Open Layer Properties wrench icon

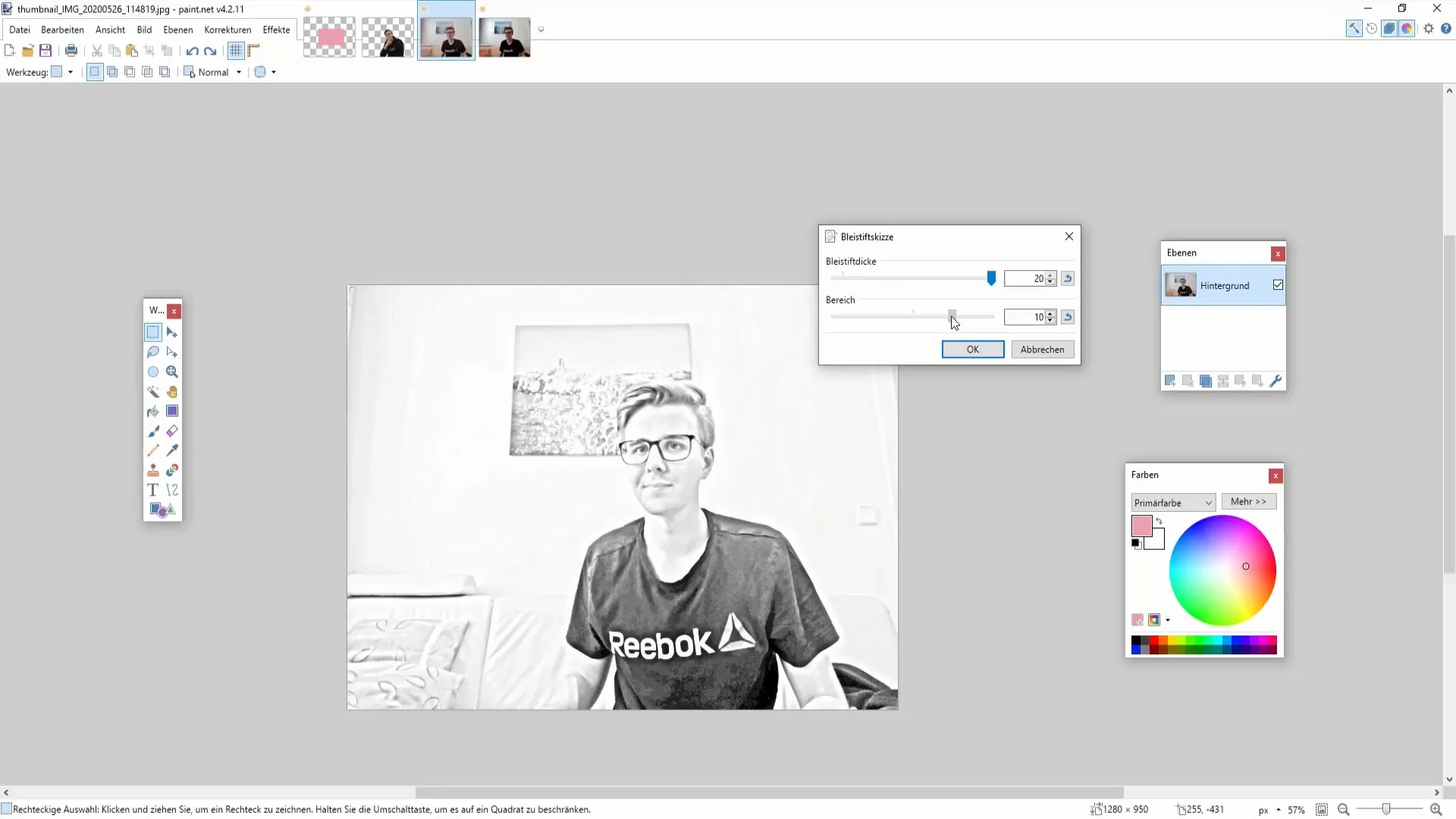click(x=1276, y=381)
